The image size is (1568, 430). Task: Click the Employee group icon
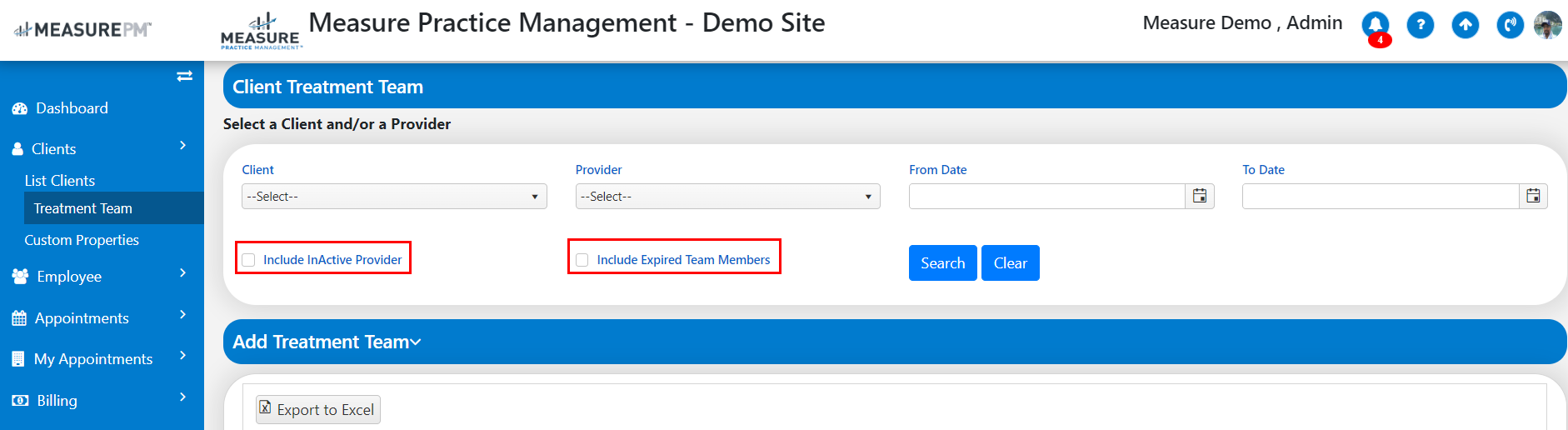[20, 277]
